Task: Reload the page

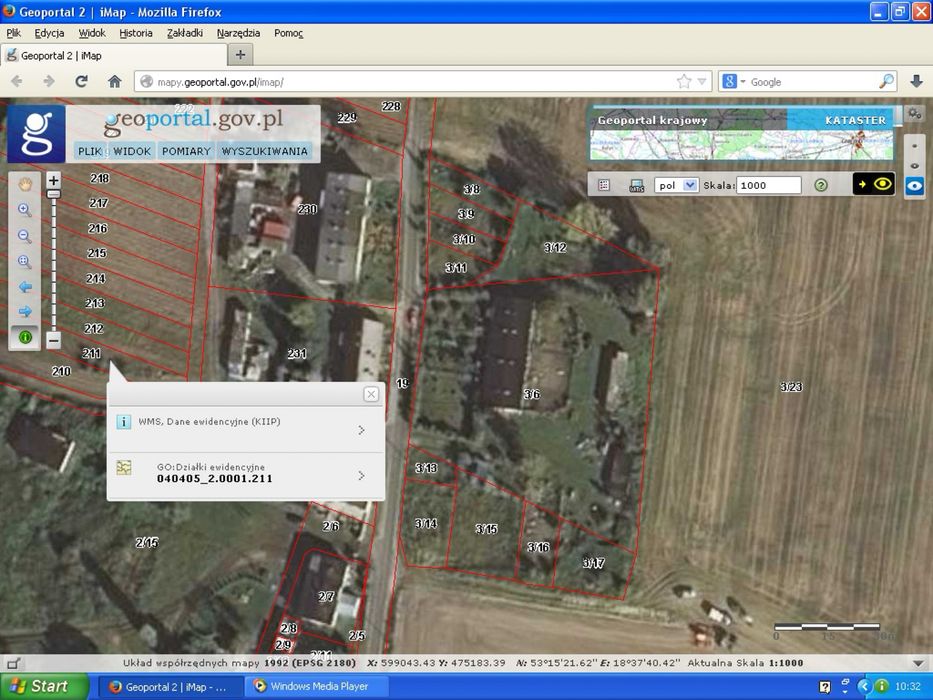Action: pyautogui.click(x=82, y=82)
